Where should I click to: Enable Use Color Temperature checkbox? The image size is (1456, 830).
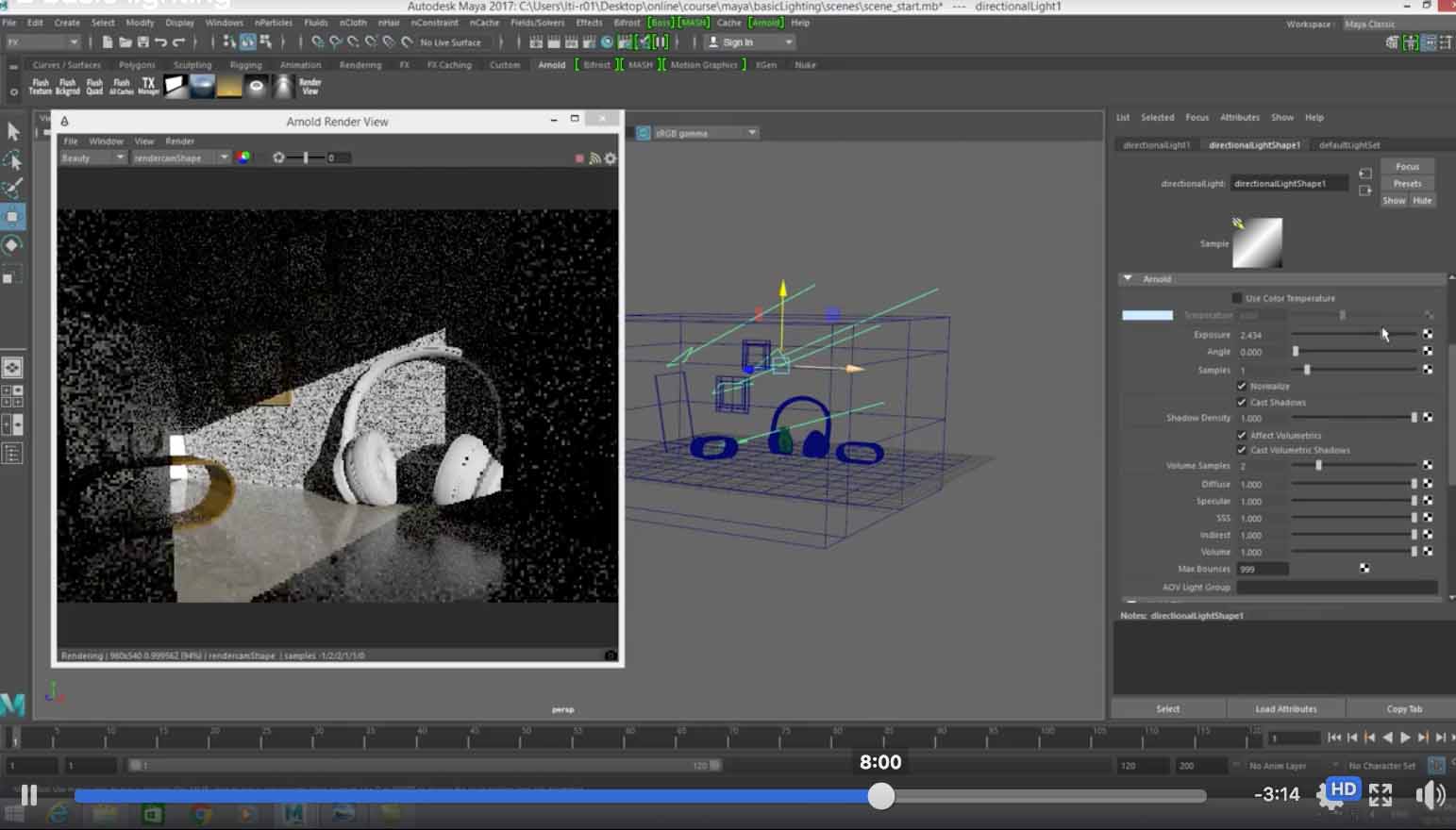pos(1237,298)
